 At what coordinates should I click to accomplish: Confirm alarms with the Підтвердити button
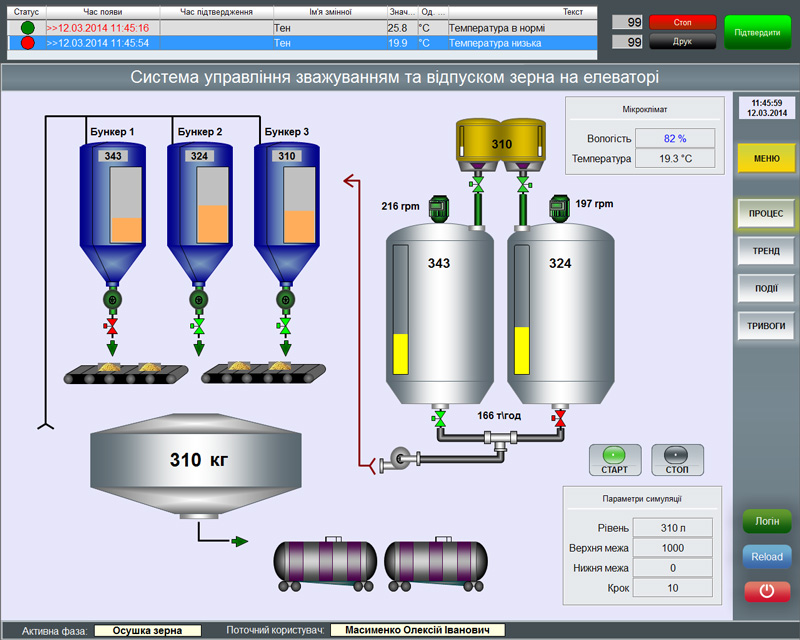pos(757,32)
